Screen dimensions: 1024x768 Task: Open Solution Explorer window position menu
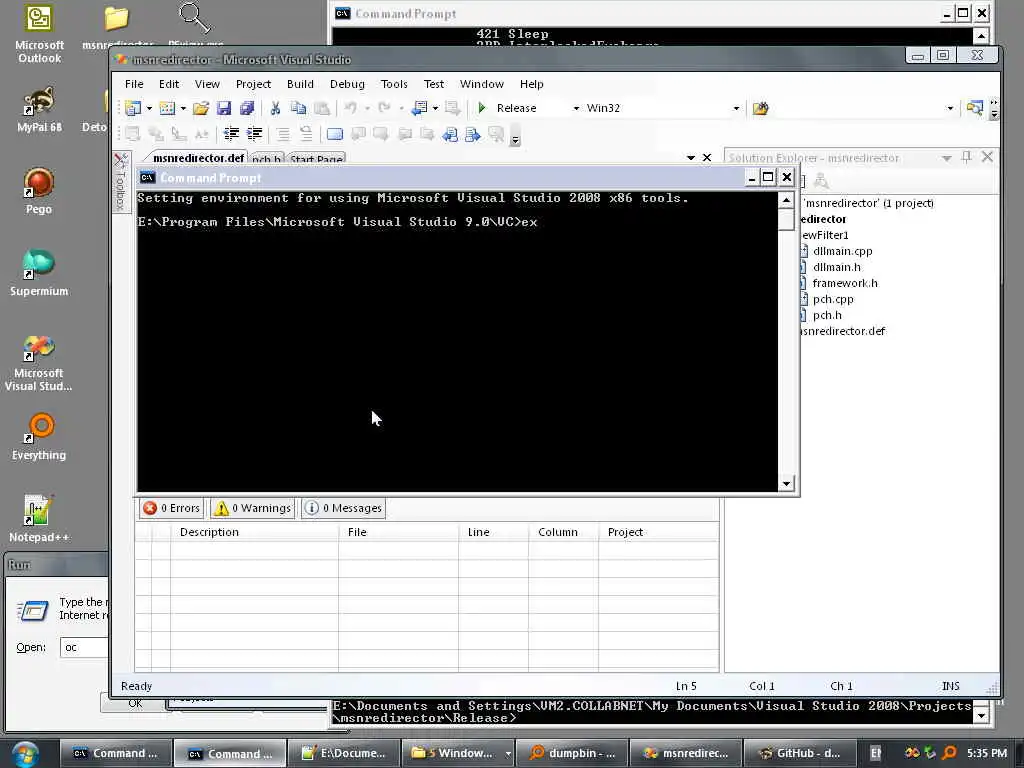pos(947,158)
